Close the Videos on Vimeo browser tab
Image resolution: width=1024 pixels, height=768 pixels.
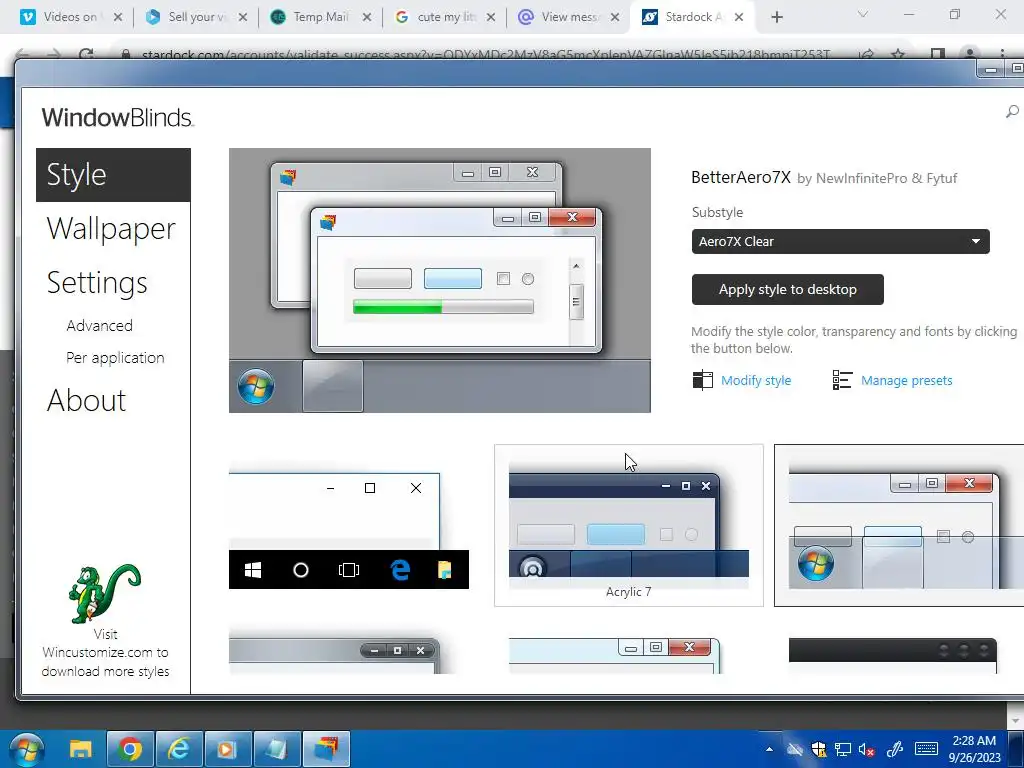coord(118,17)
